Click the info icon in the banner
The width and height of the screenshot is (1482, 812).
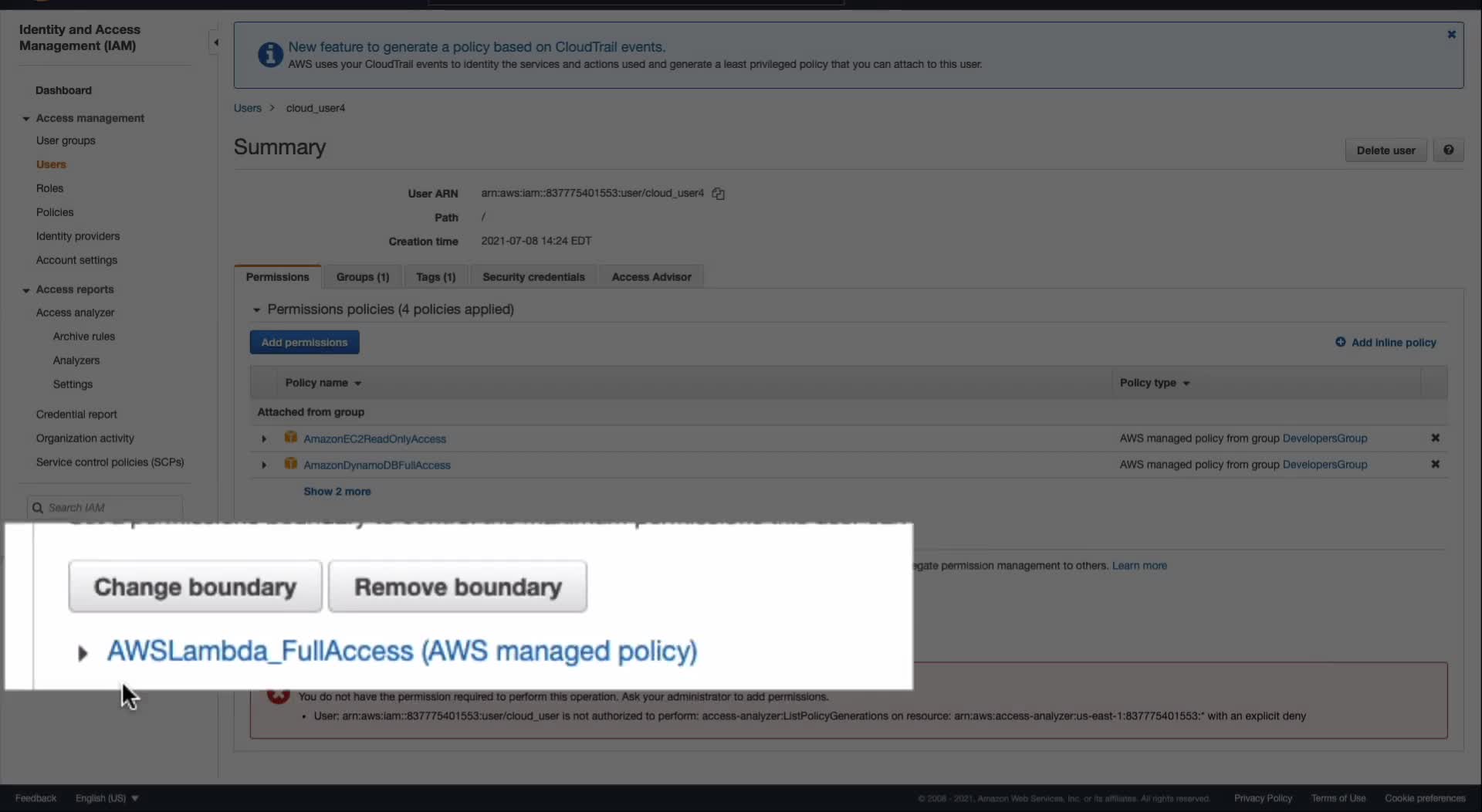tap(270, 55)
